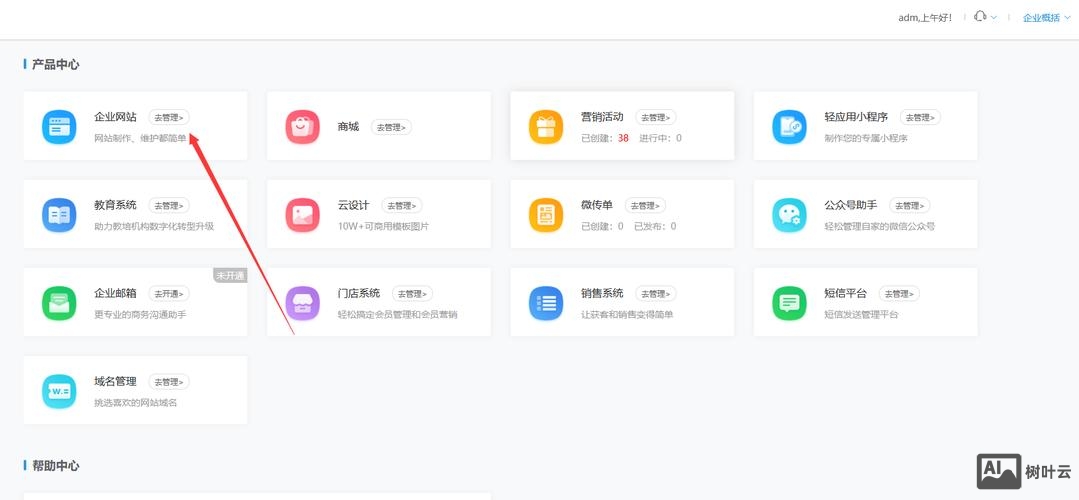Click 去管理 for 商城
The width and height of the screenshot is (1079, 500).
pyautogui.click(x=392, y=127)
